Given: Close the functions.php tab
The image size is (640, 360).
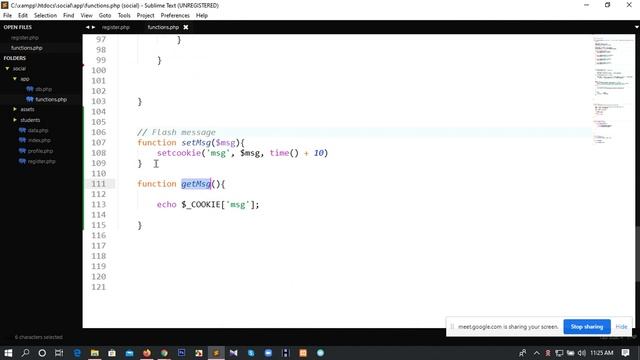Looking at the screenshot, I should click(x=186, y=27).
